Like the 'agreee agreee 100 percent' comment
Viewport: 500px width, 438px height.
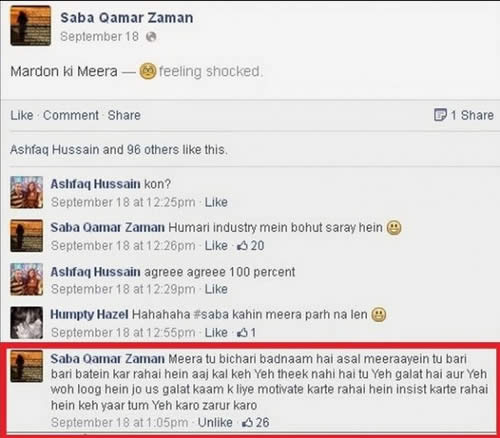216,289
